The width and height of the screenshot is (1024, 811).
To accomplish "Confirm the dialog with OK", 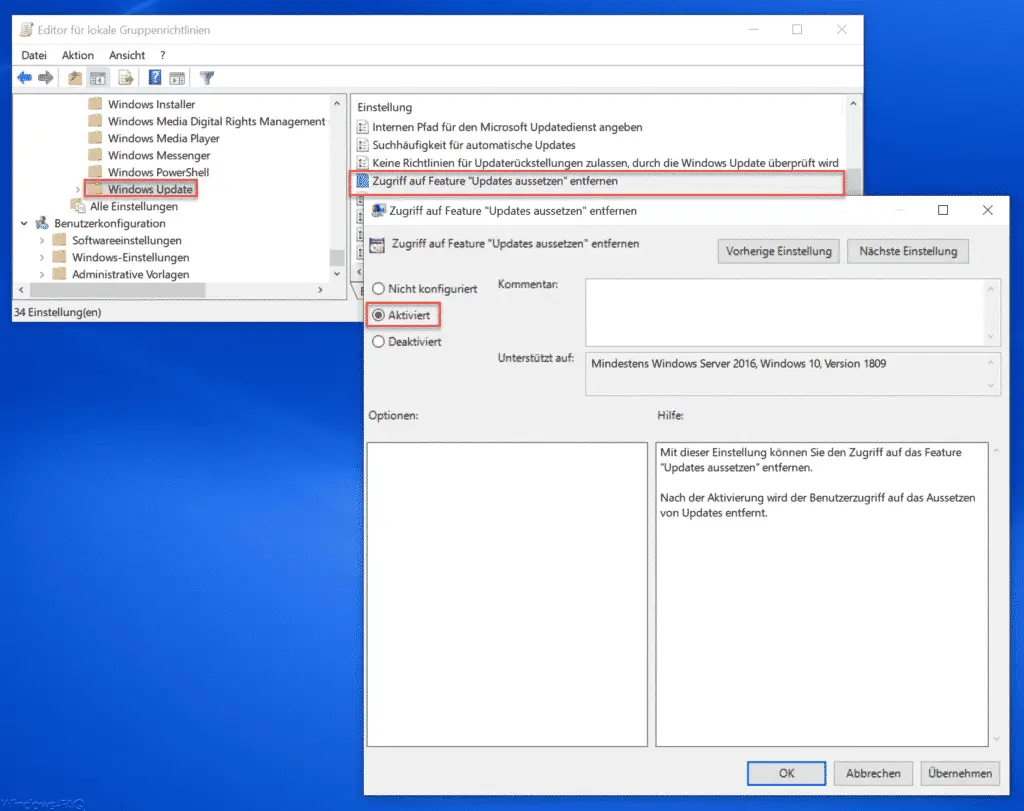I will point(786,773).
